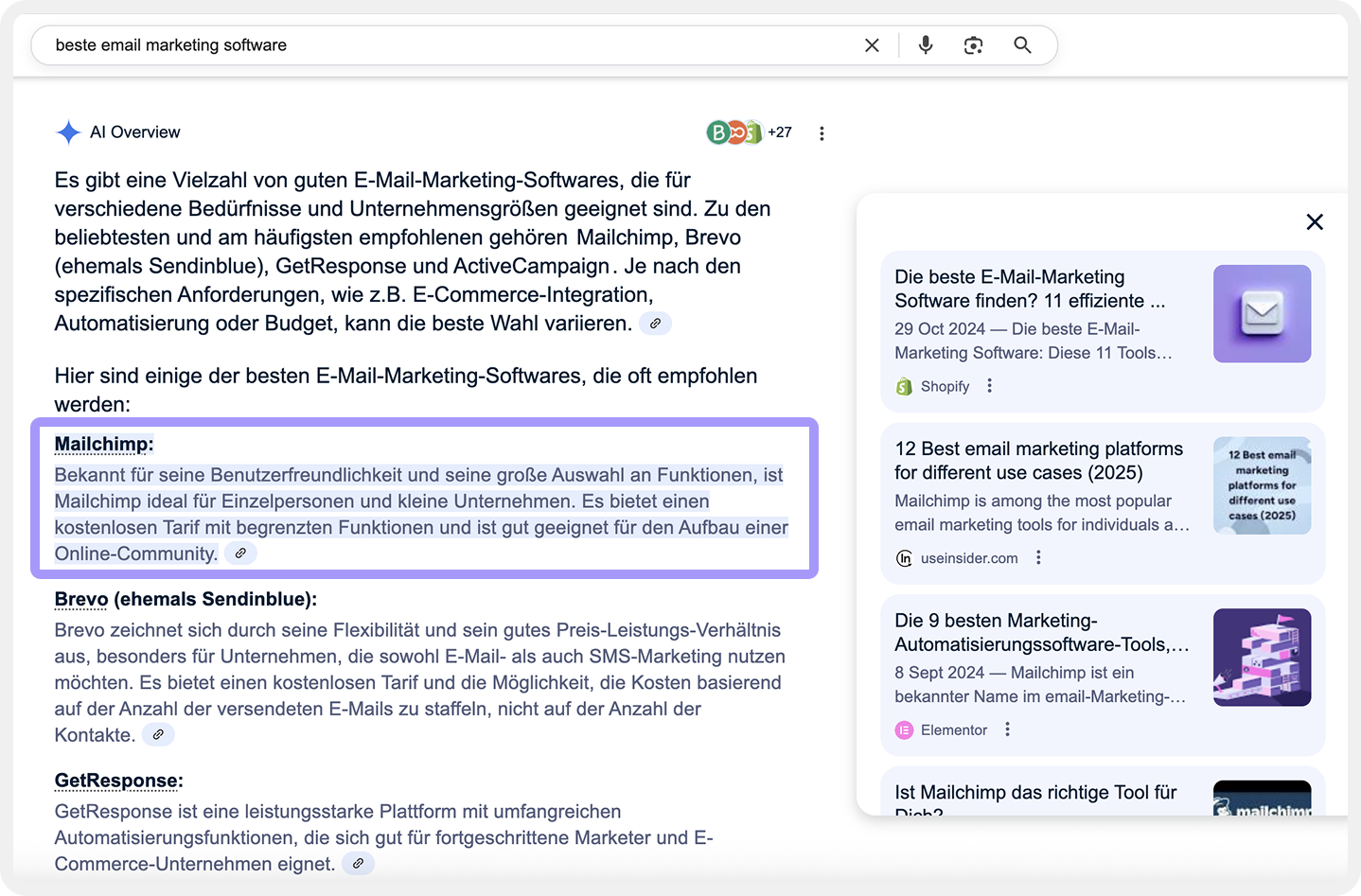Start voice search with the microphone icon
Screen dimensions: 1361x896
(926, 44)
